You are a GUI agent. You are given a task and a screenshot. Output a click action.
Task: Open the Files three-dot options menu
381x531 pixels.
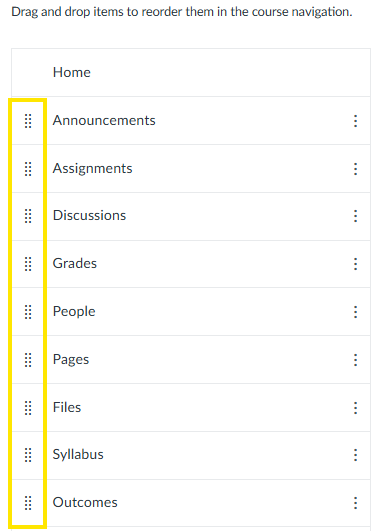click(x=355, y=408)
